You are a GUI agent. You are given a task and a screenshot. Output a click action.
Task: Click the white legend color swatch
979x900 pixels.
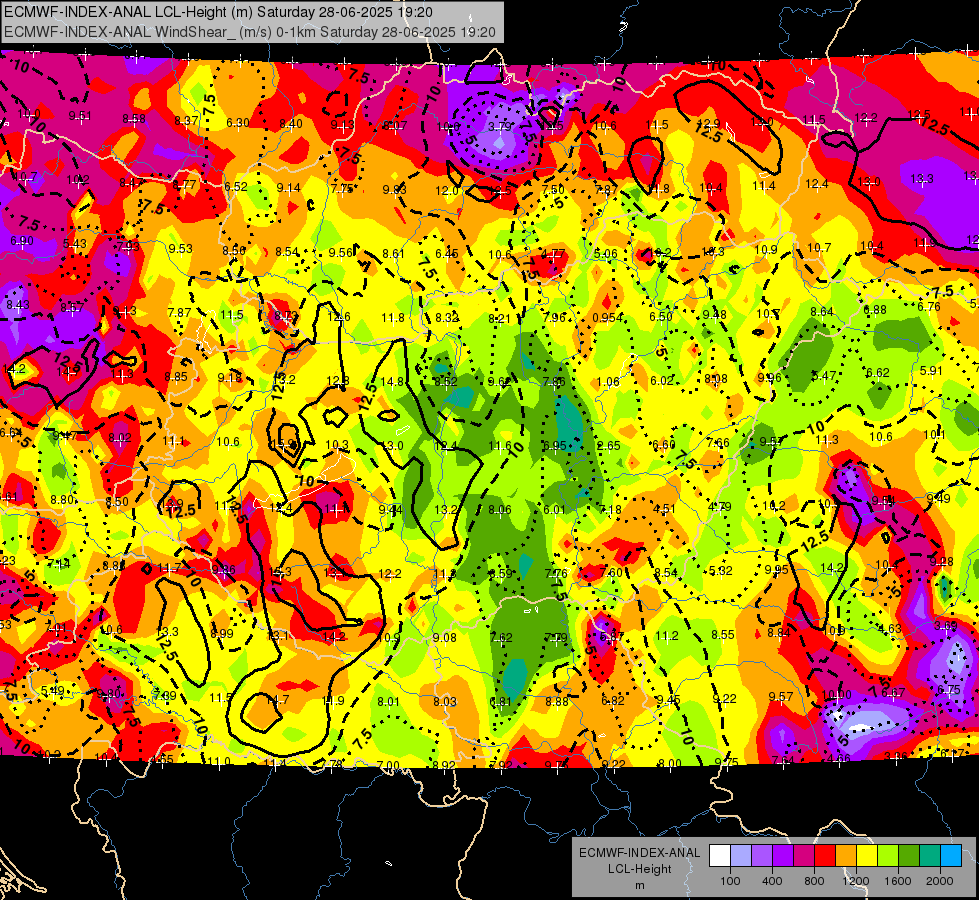coord(720,856)
